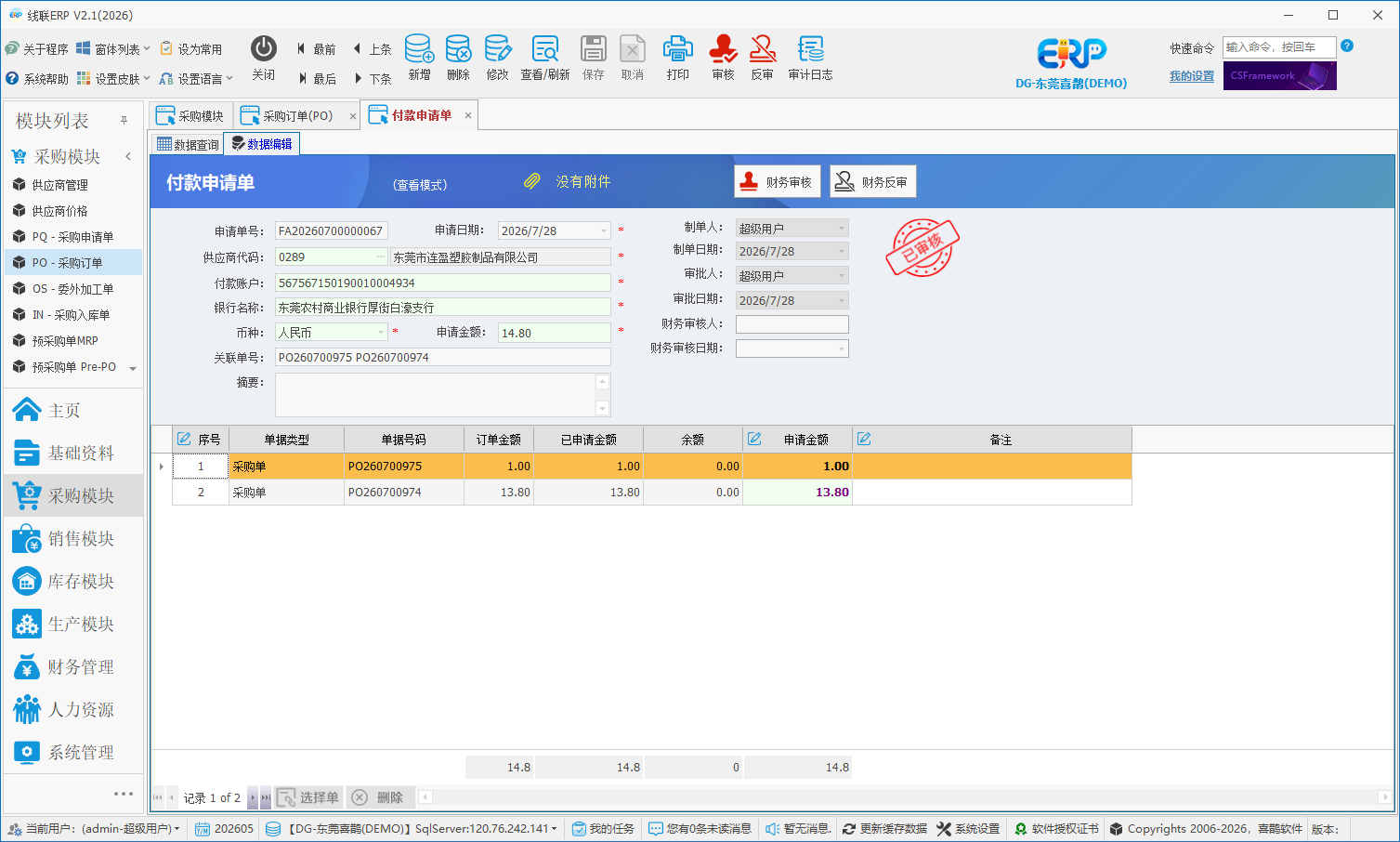Click the 财务审核 button
Image resolution: width=1400 pixels, height=842 pixels.
pos(778,181)
